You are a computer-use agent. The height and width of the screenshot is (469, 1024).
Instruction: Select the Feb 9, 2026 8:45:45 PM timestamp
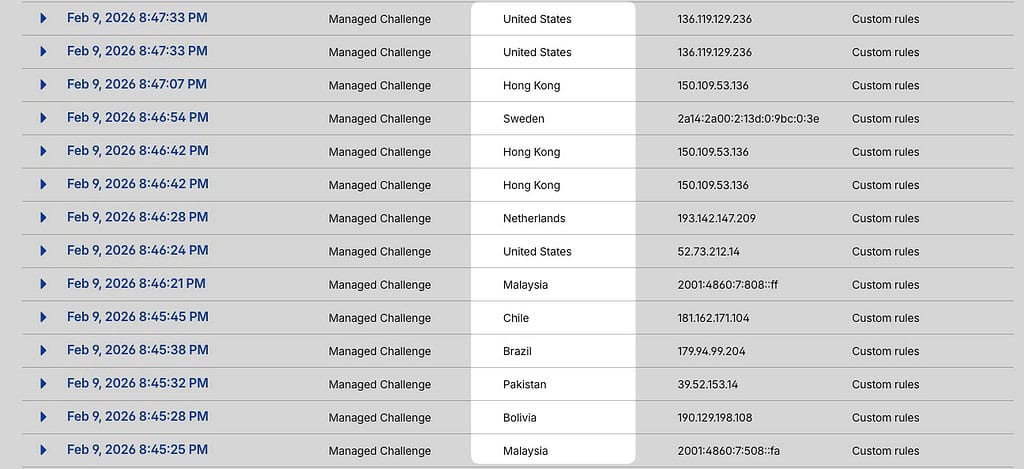pyautogui.click(x=137, y=317)
